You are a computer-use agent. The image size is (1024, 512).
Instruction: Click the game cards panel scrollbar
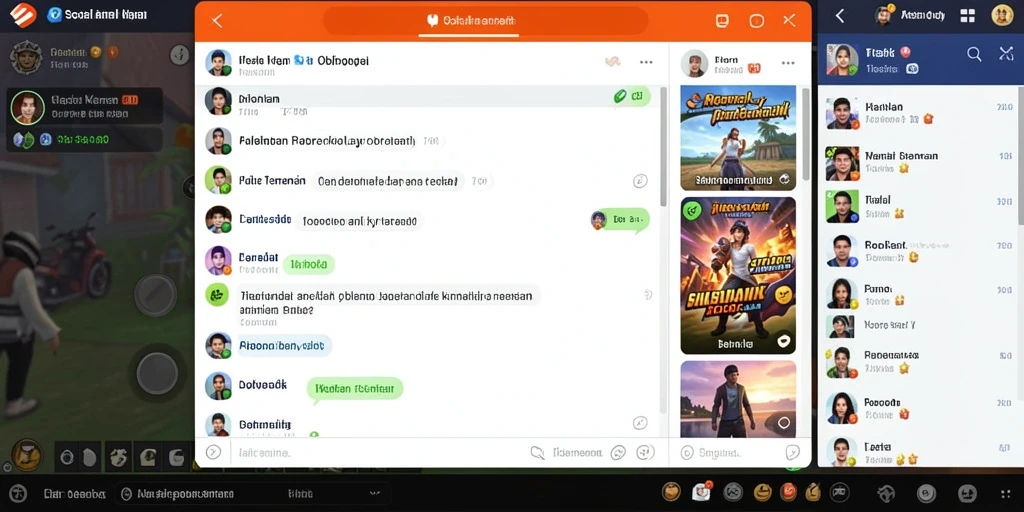pyautogui.click(x=805, y=135)
